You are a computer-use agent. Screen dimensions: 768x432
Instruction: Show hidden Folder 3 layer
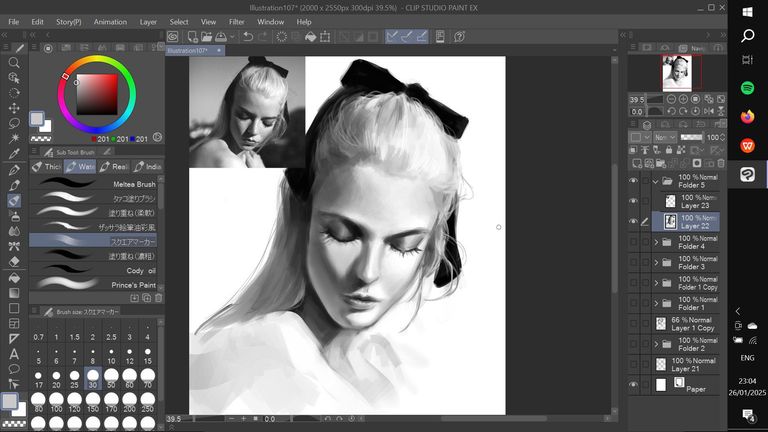tap(633, 263)
